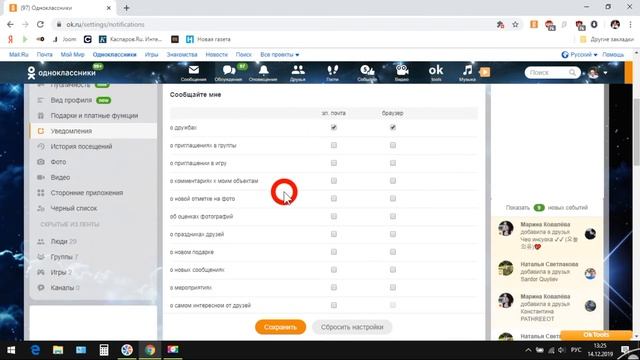This screenshot has width=640, height=360.
Task: Click the translate page icon in address bar
Action: (500, 24)
